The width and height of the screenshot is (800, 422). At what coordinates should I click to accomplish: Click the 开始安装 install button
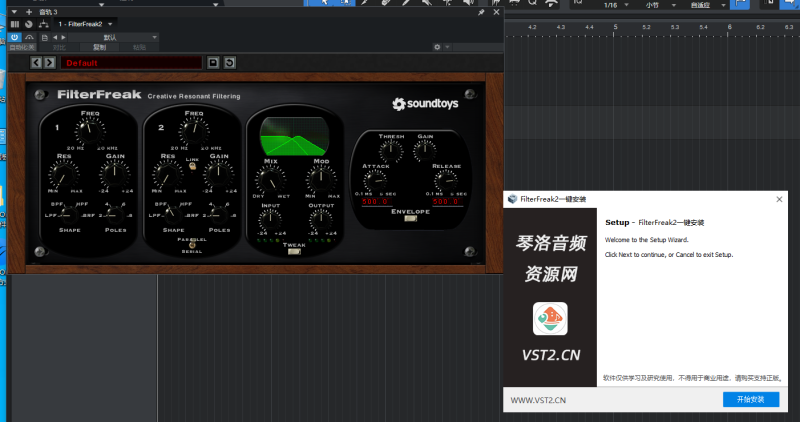[x=750, y=399]
